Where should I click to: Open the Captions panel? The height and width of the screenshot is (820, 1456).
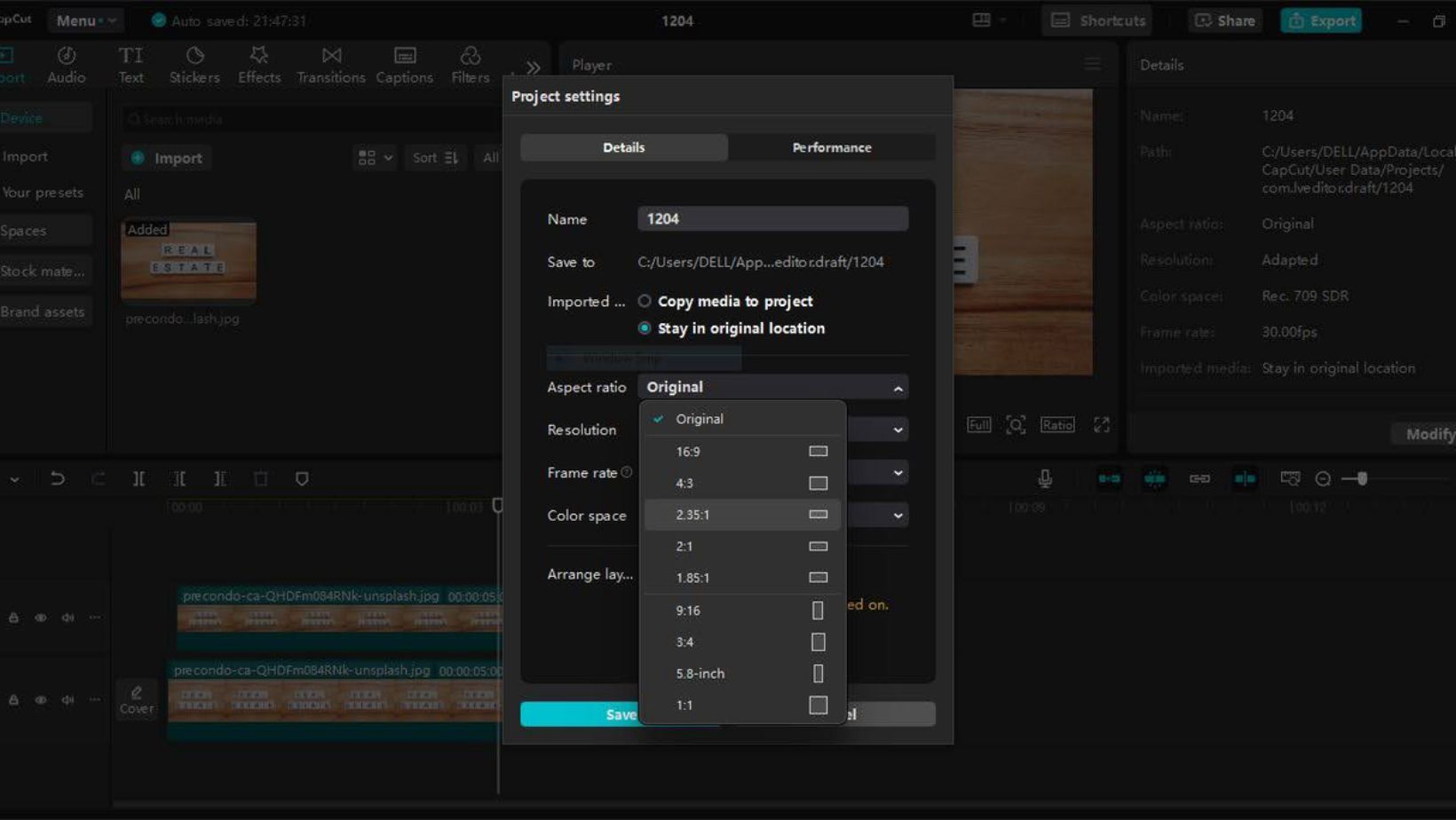pos(404,65)
